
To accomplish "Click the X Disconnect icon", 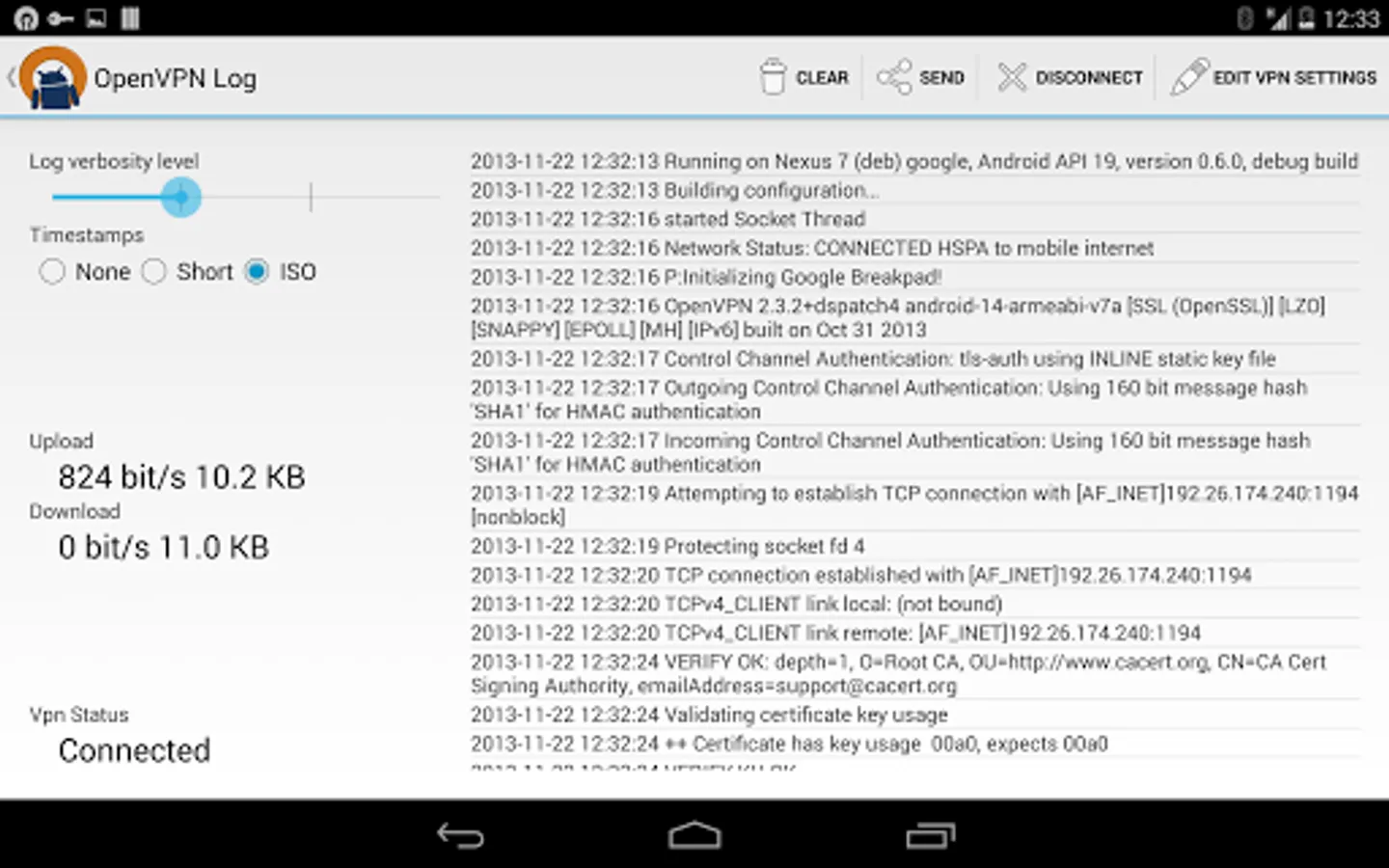I will point(1012,77).
